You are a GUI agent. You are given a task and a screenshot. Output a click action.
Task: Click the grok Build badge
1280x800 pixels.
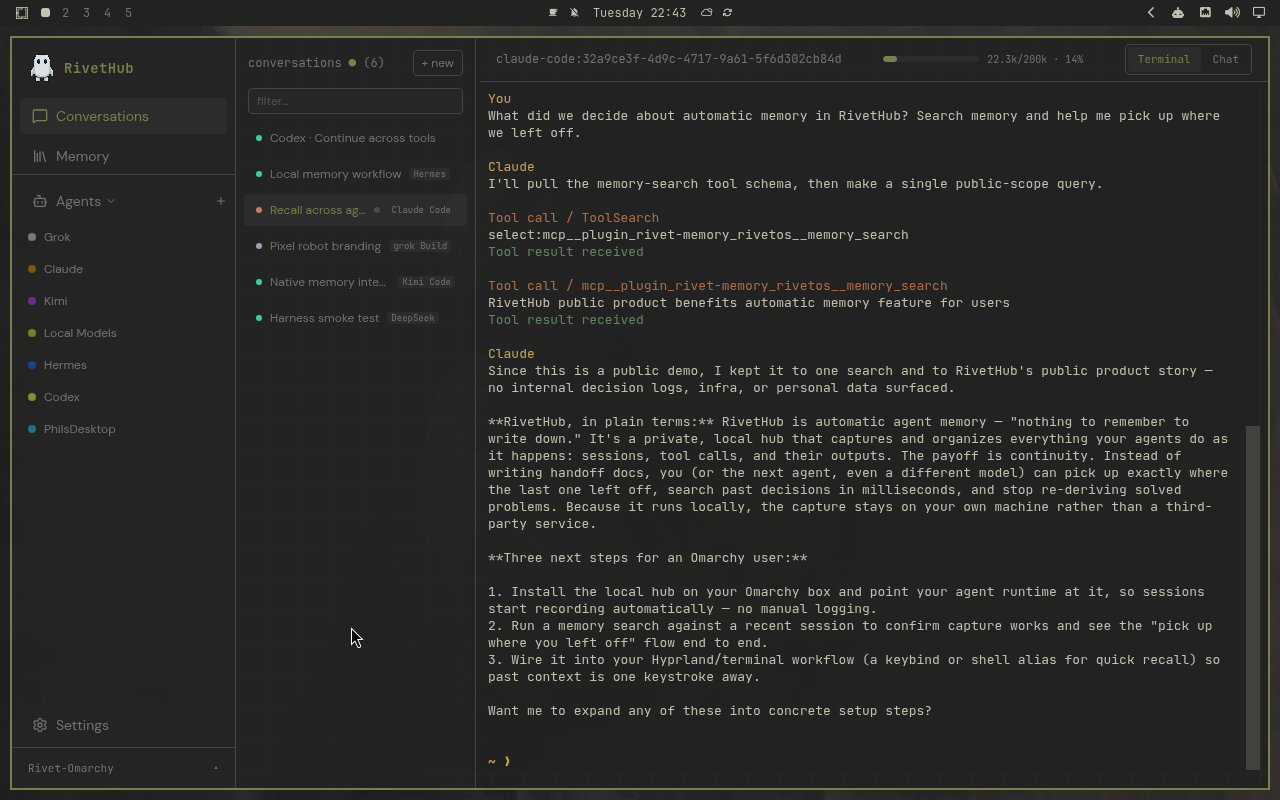click(420, 246)
